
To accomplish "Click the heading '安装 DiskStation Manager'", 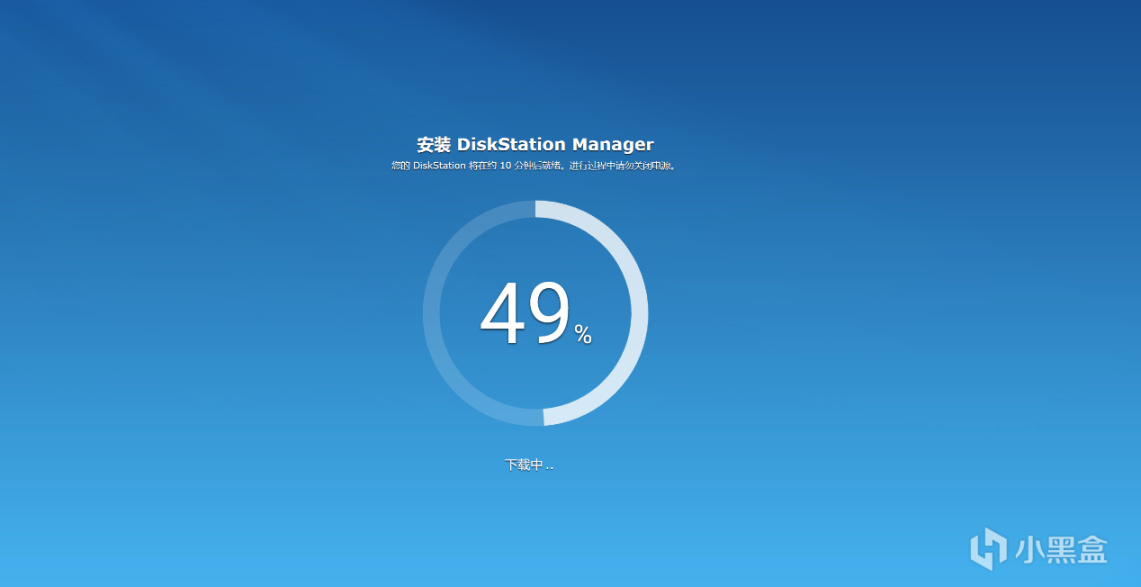I will tap(535, 144).
